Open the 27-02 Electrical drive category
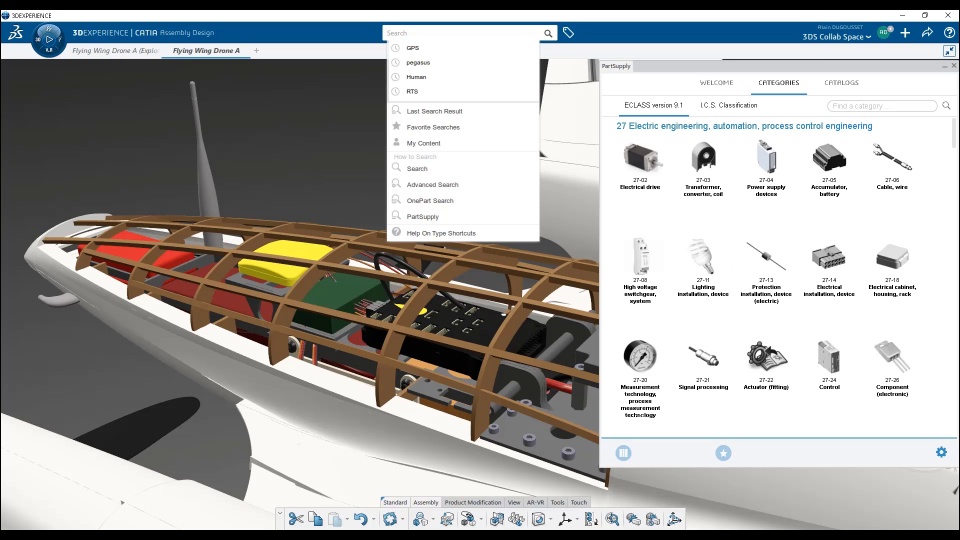 (640, 166)
